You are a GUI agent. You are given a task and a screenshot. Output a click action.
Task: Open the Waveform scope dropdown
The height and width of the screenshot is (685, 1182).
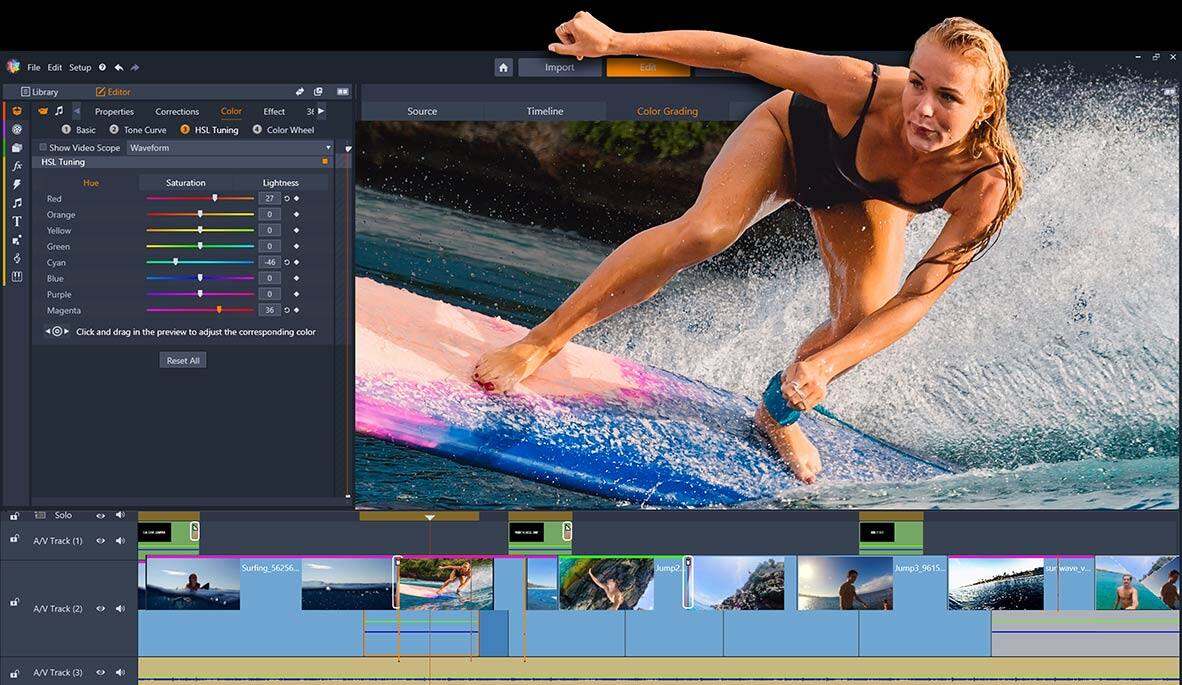click(x=230, y=148)
